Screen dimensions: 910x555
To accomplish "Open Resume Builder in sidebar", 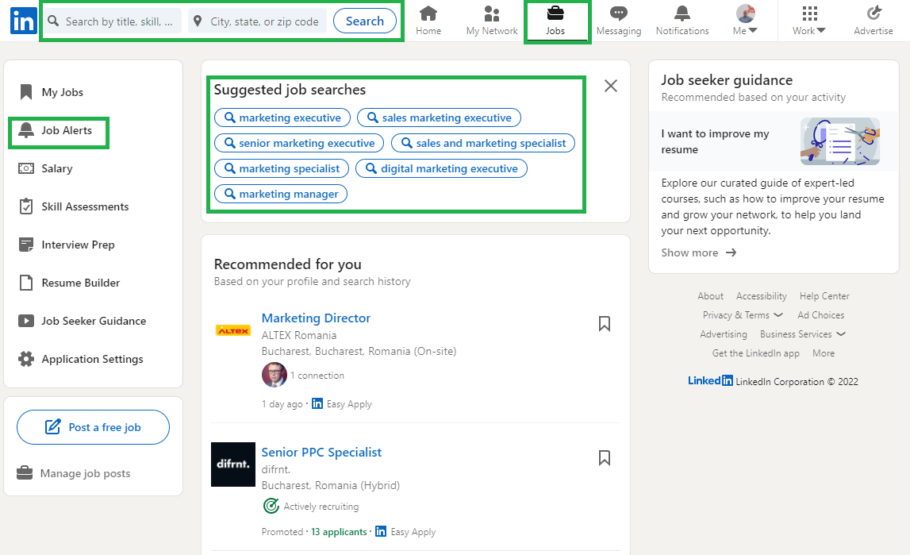I will [69, 283].
